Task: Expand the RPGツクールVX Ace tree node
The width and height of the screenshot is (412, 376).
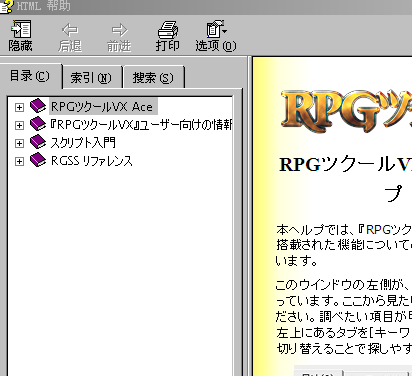Action: pyautogui.click(x=19, y=107)
